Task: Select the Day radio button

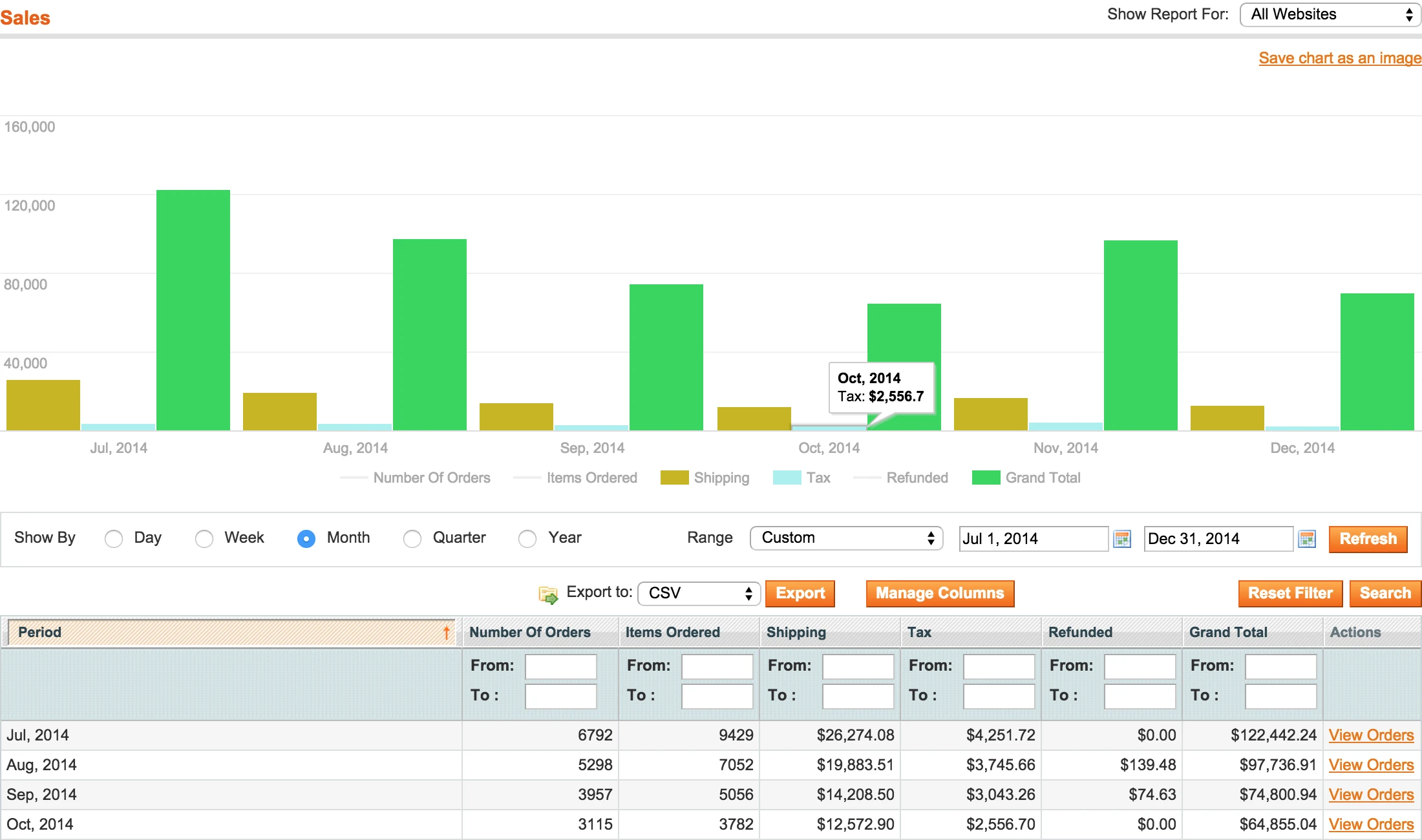Action: tap(114, 538)
